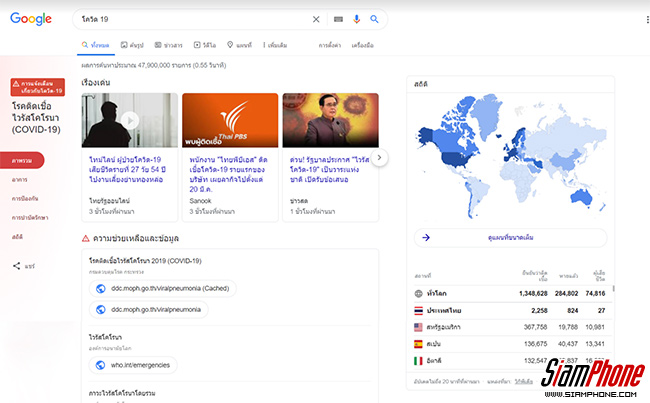Clear the search box text
The width and height of the screenshot is (650, 403).
click(x=316, y=19)
